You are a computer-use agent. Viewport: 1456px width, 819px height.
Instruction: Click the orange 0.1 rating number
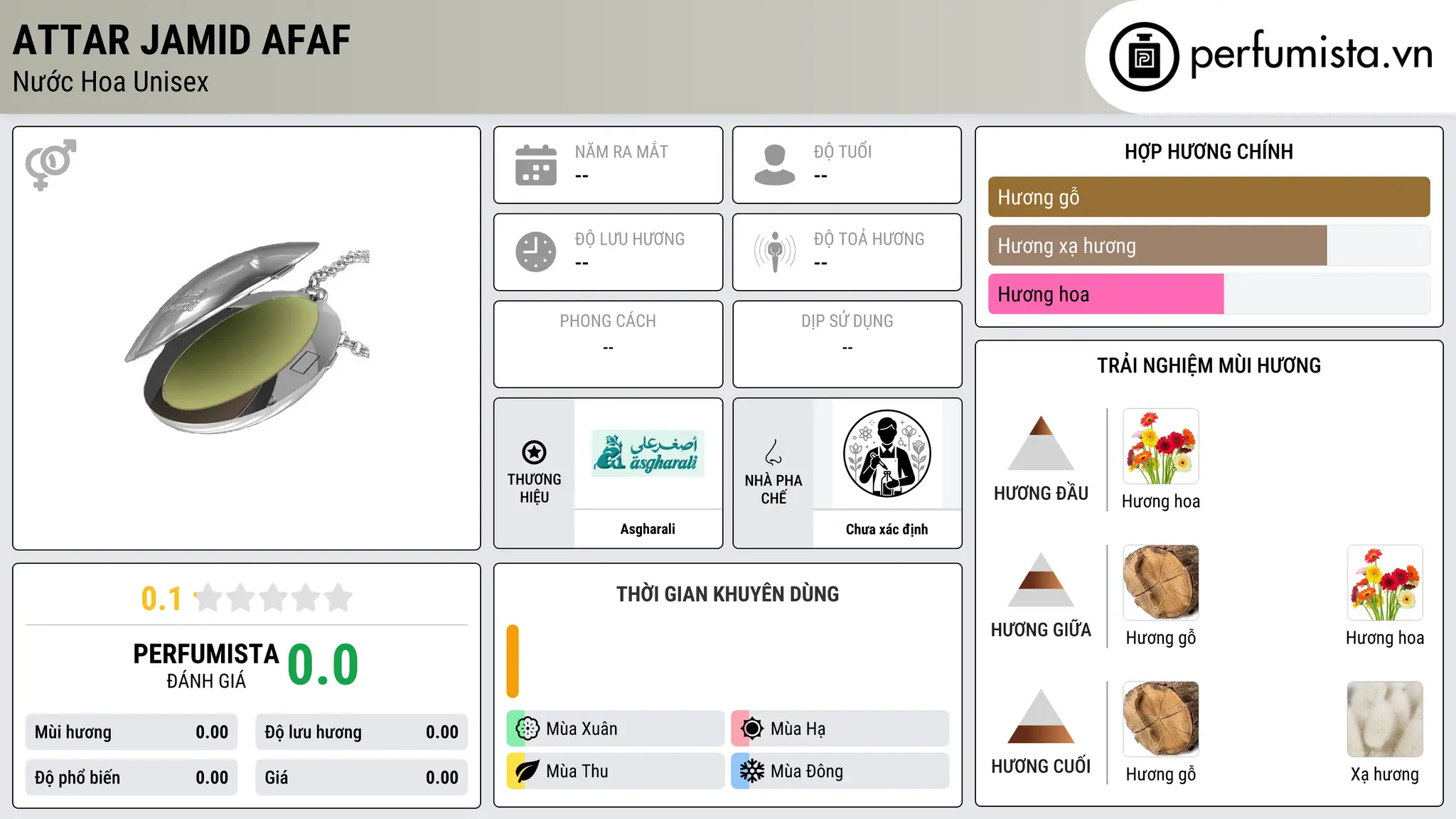pos(161,599)
